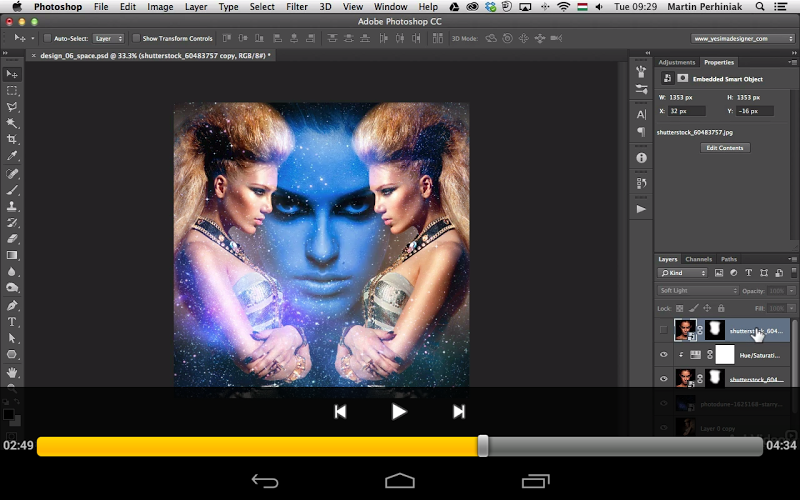Image resolution: width=800 pixels, height=500 pixels.
Task: Select the Pen tool
Action: pyautogui.click(x=12, y=305)
